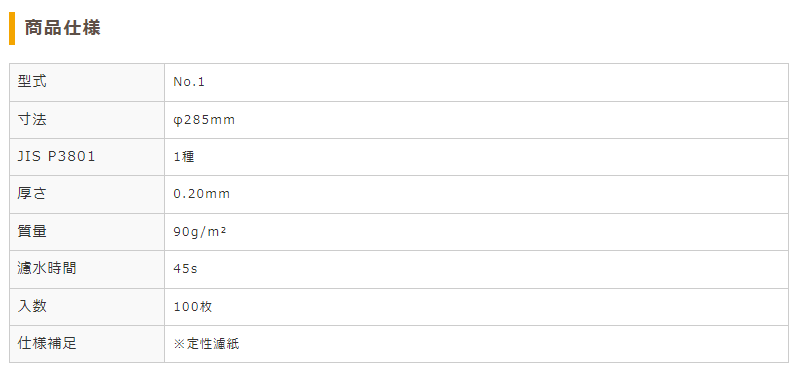This screenshot has height=372, width=802.
Task: Select the 型式 label cell
Action: click(87, 82)
